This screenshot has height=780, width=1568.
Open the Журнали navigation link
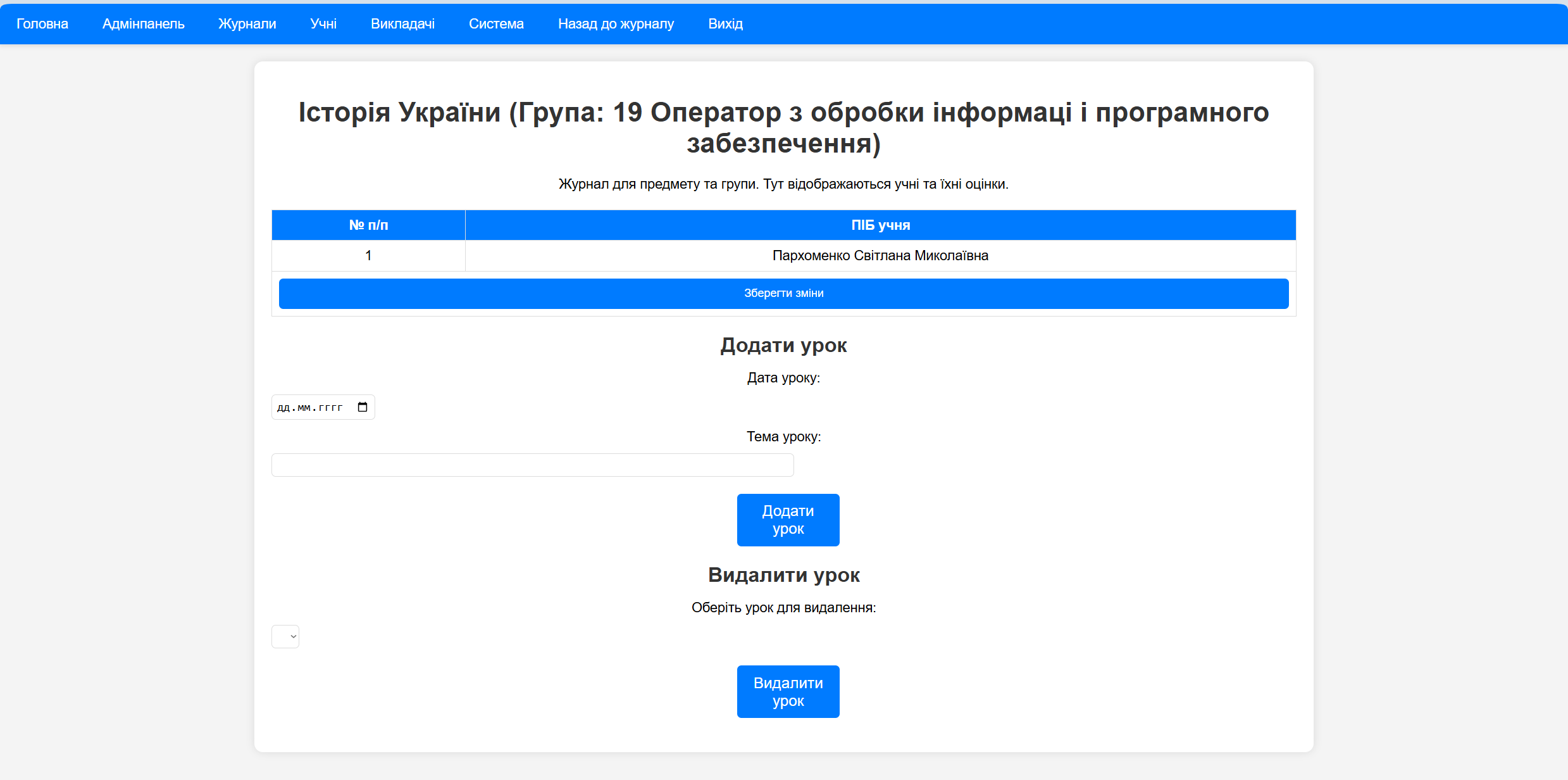[x=247, y=24]
